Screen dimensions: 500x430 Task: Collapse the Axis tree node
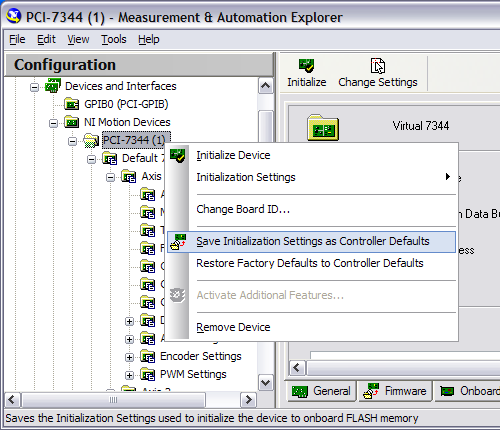click(110, 177)
